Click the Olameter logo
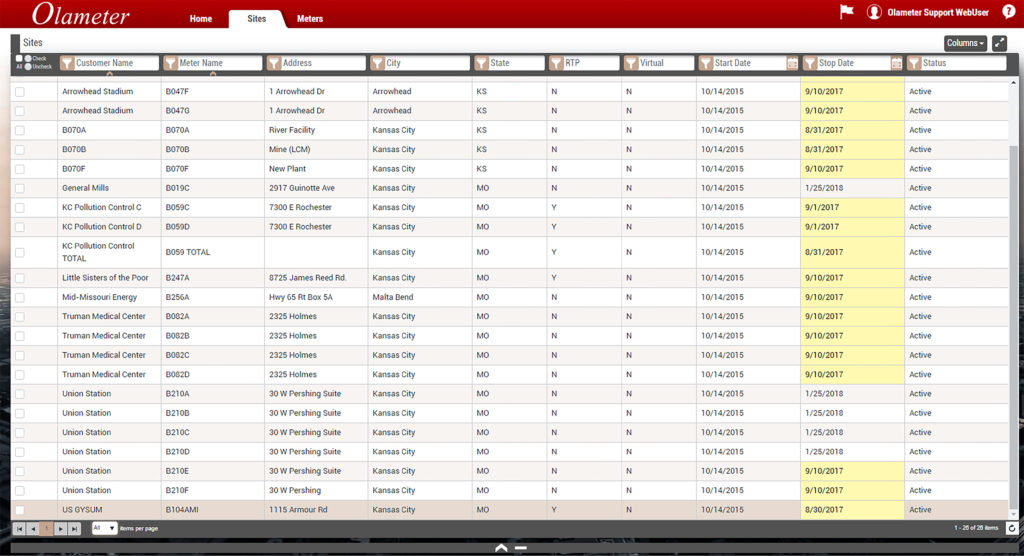1024x556 pixels. click(x=80, y=14)
